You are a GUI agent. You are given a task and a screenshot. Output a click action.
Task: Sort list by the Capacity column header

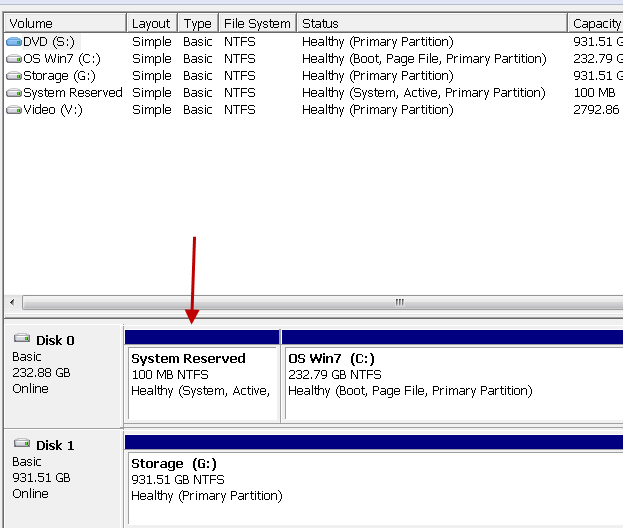(x=596, y=23)
